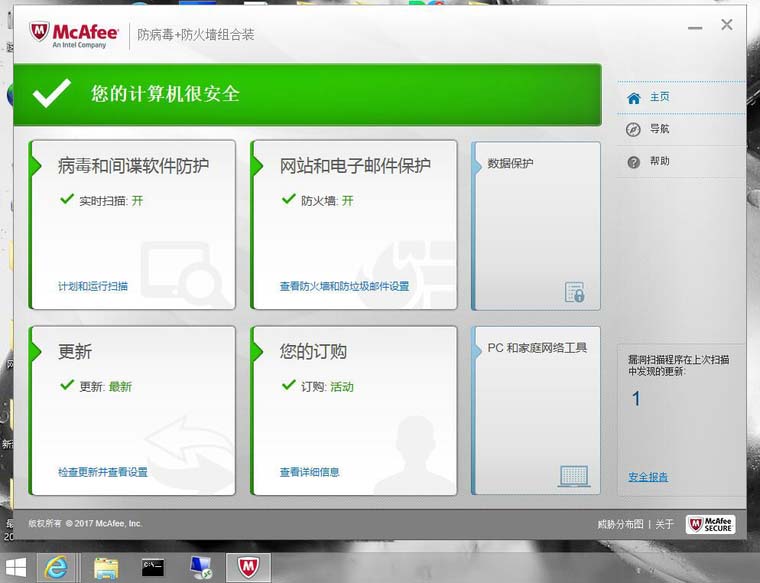760x583 pixels.
Task: Click the 防病毒+防火墙组合装 title text
Action: click(196, 35)
